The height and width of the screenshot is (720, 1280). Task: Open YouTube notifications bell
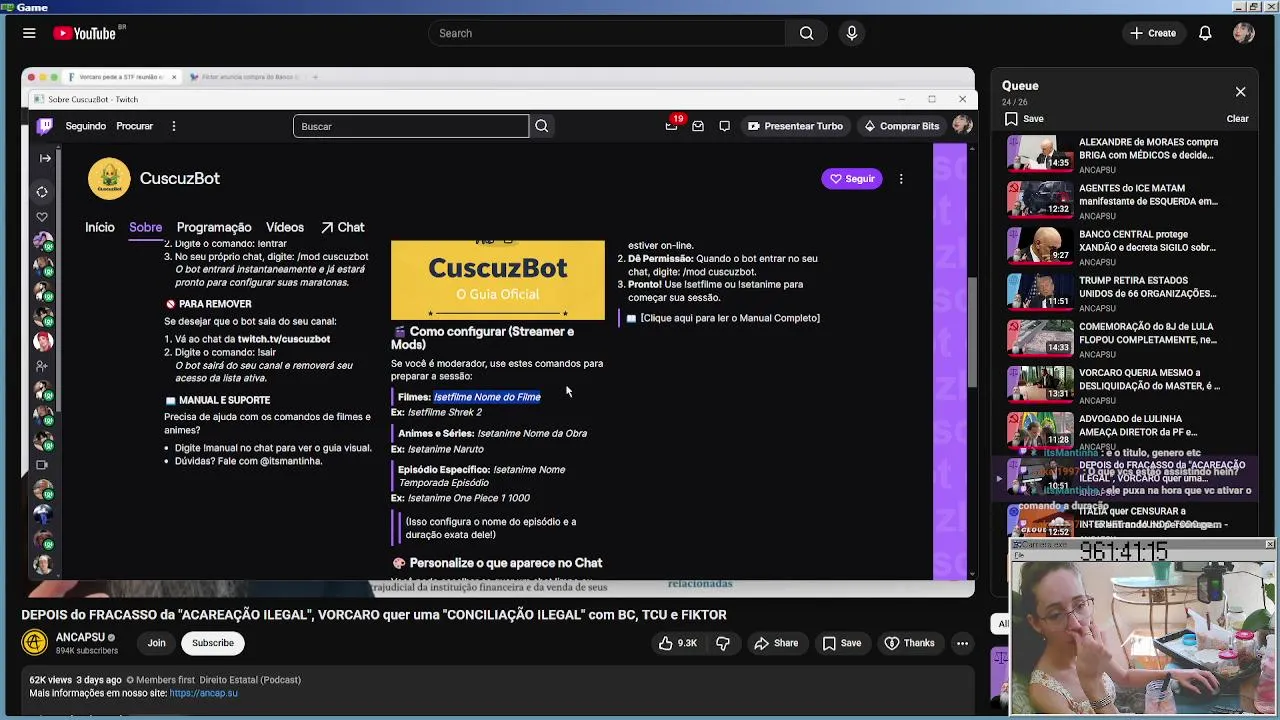pyautogui.click(x=1205, y=33)
